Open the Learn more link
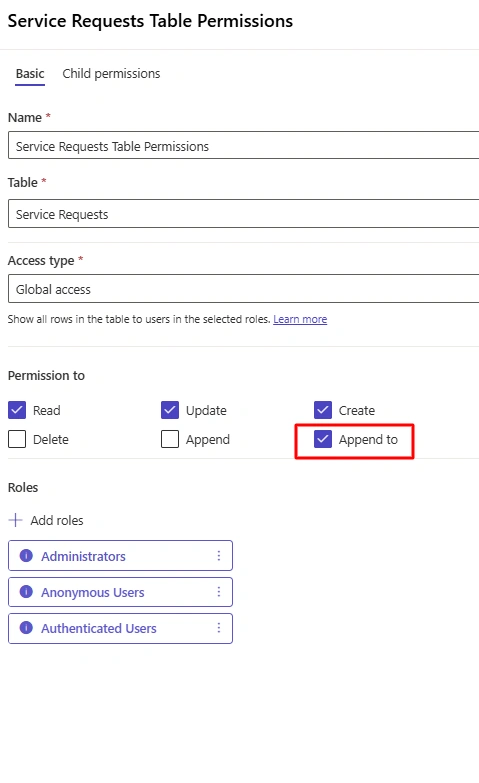 pyautogui.click(x=300, y=319)
